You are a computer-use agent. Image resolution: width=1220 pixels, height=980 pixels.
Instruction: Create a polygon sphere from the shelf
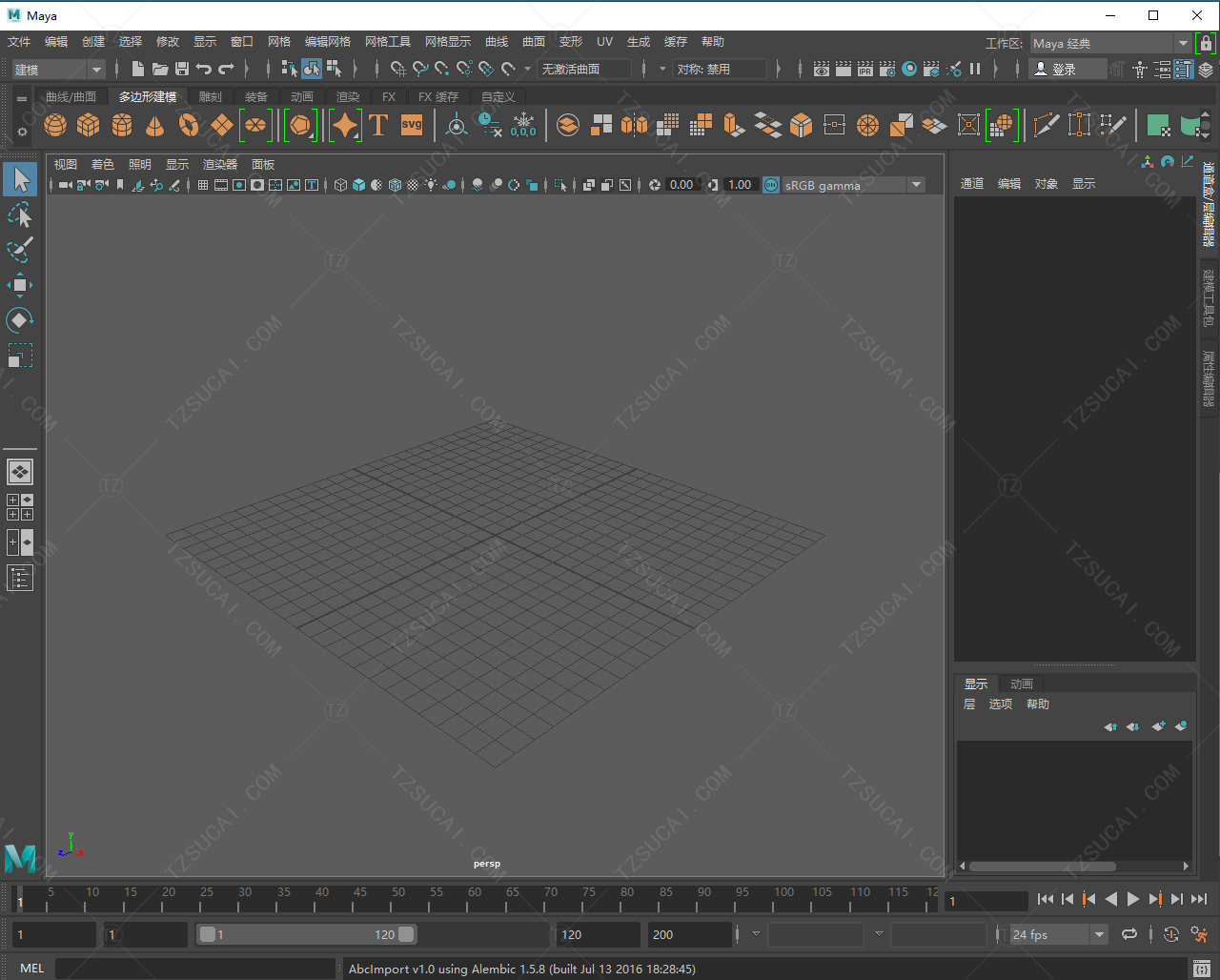pyautogui.click(x=55, y=125)
